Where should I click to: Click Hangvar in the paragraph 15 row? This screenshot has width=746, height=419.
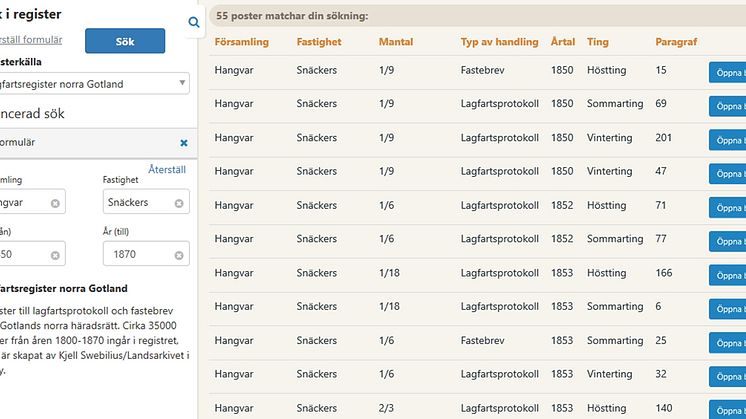pyautogui.click(x=234, y=70)
